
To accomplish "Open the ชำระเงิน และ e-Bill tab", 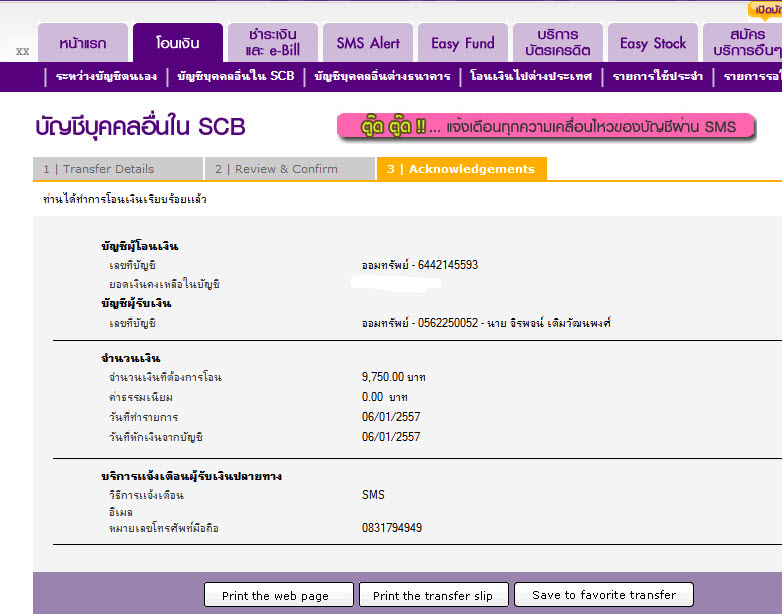I will (x=273, y=43).
